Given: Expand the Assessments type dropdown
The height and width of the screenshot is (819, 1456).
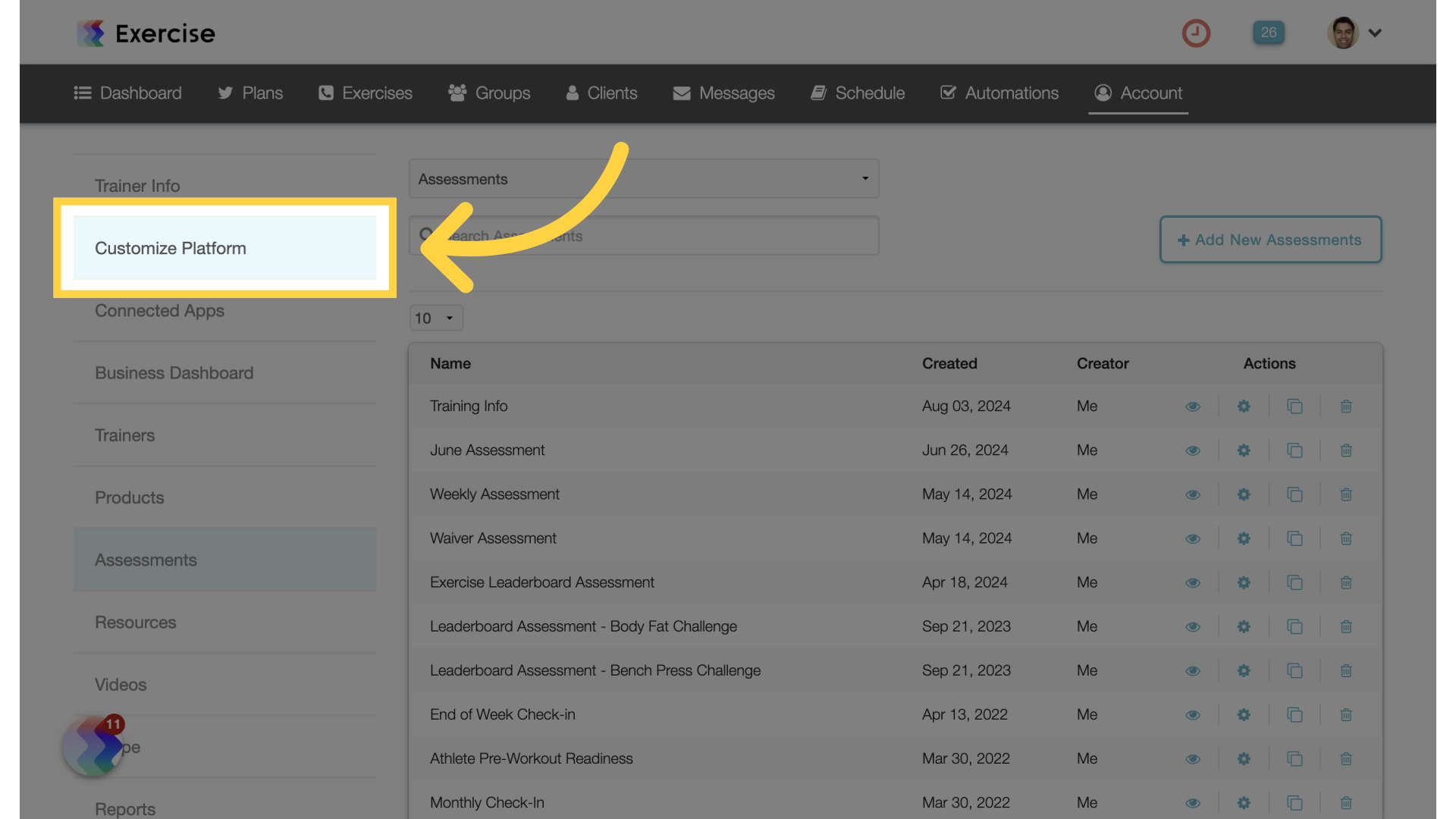Looking at the screenshot, I should [x=644, y=179].
